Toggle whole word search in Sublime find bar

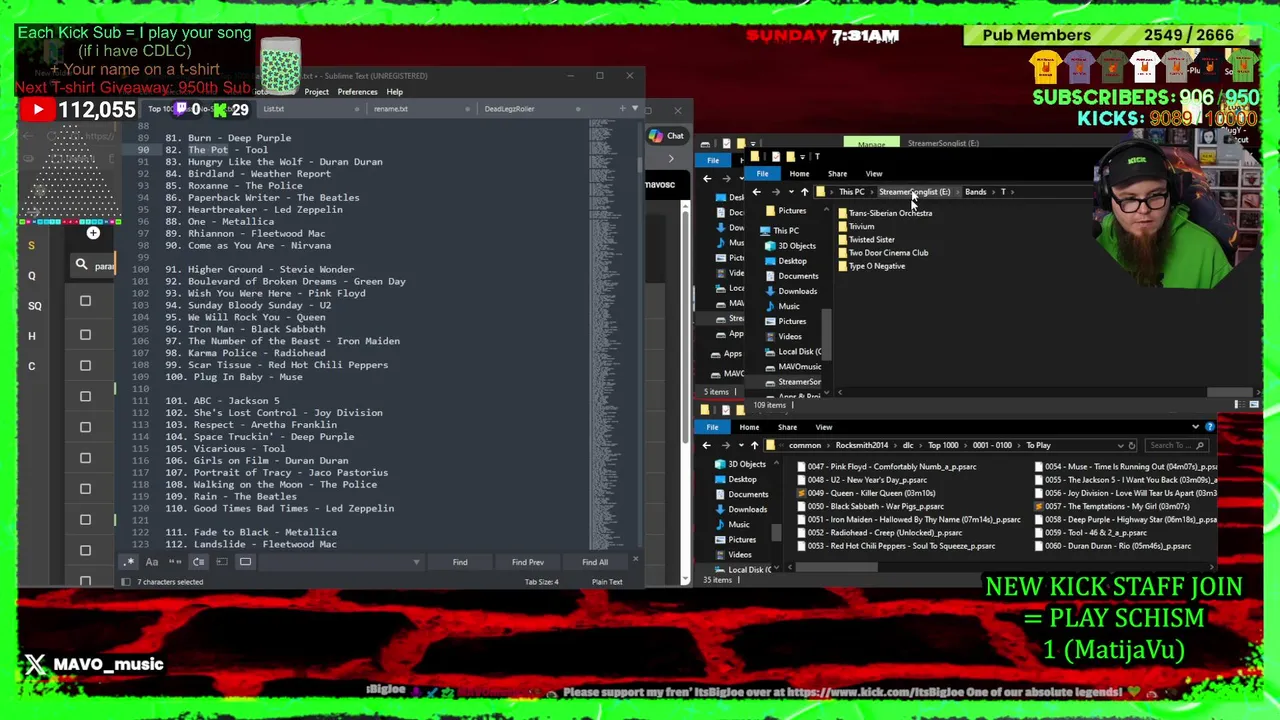pyautogui.click(x=175, y=562)
